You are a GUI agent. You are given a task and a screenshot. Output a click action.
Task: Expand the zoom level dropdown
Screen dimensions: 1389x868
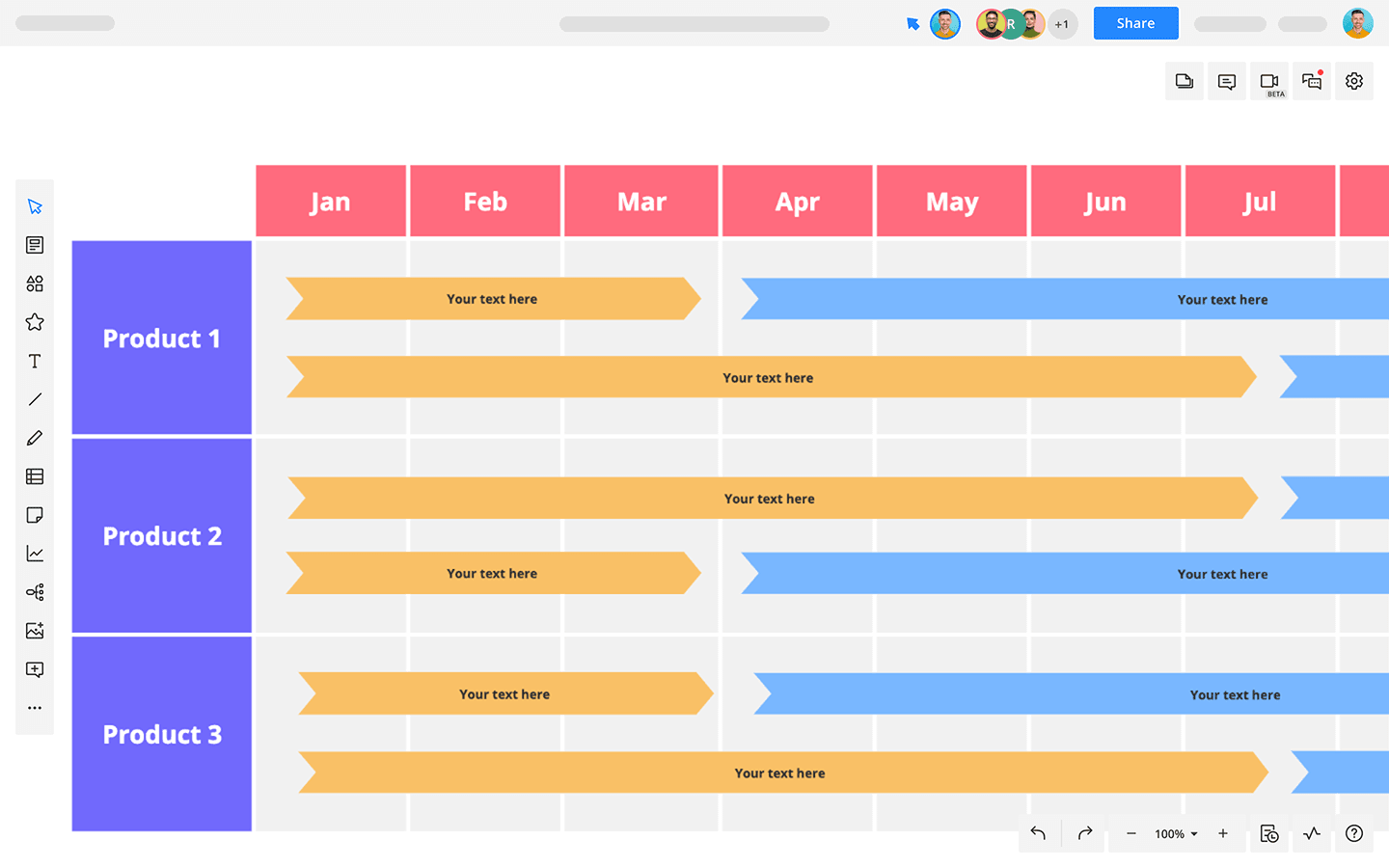click(1177, 833)
